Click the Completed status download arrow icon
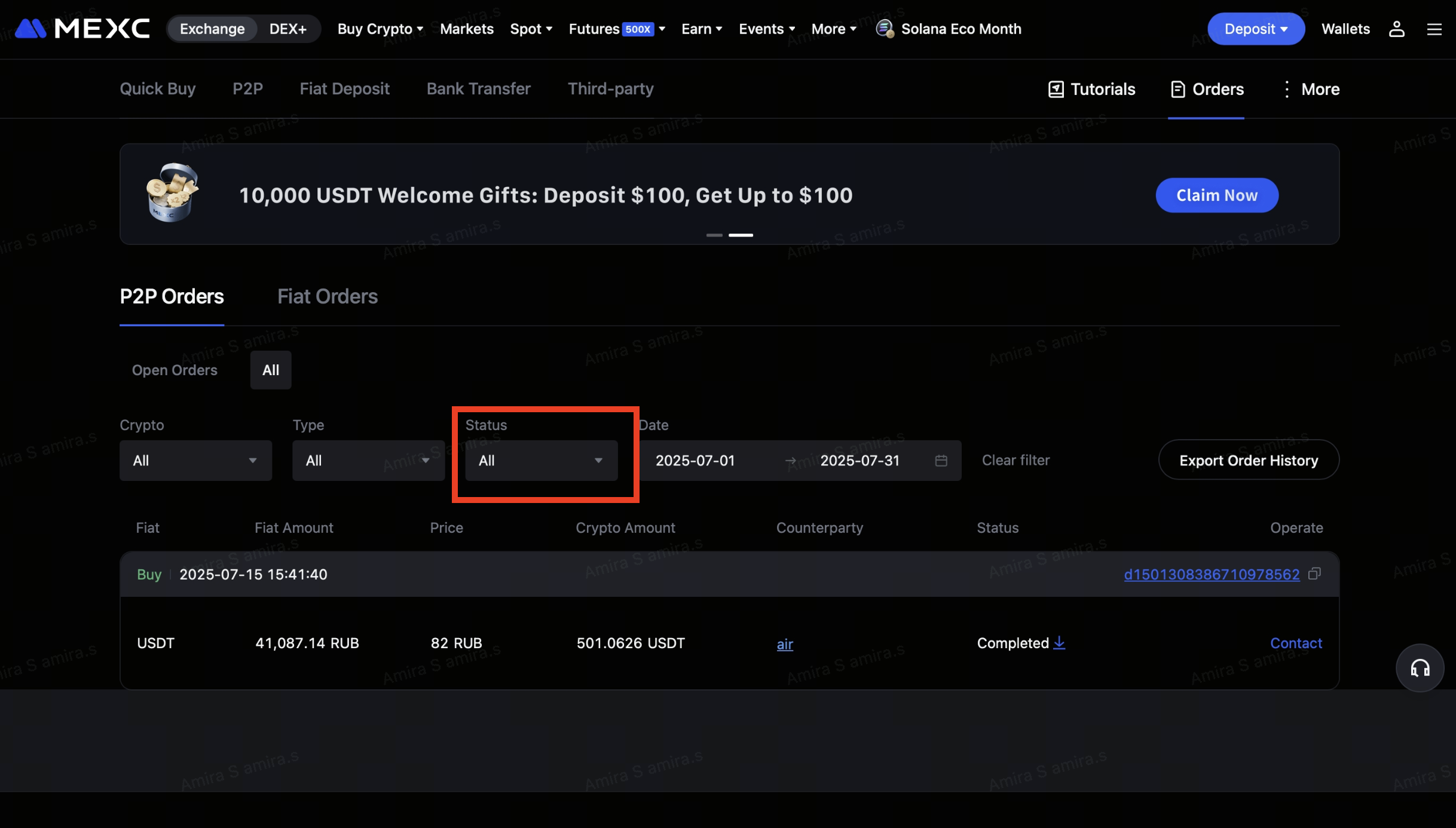Image resolution: width=1456 pixels, height=828 pixels. pyautogui.click(x=1059, y=643)
